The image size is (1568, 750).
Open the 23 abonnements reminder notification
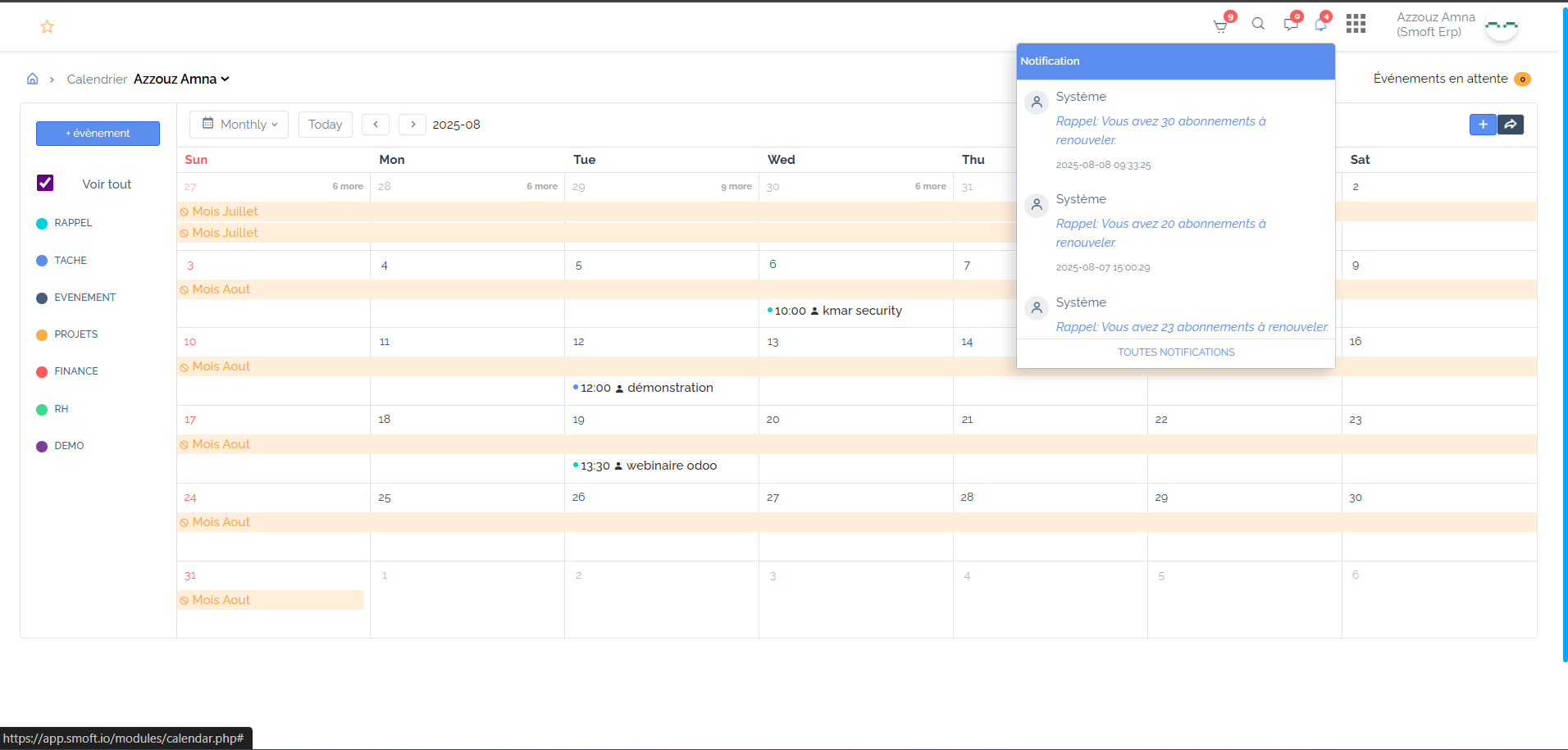pyautogui.click(x=1192, y=327)
